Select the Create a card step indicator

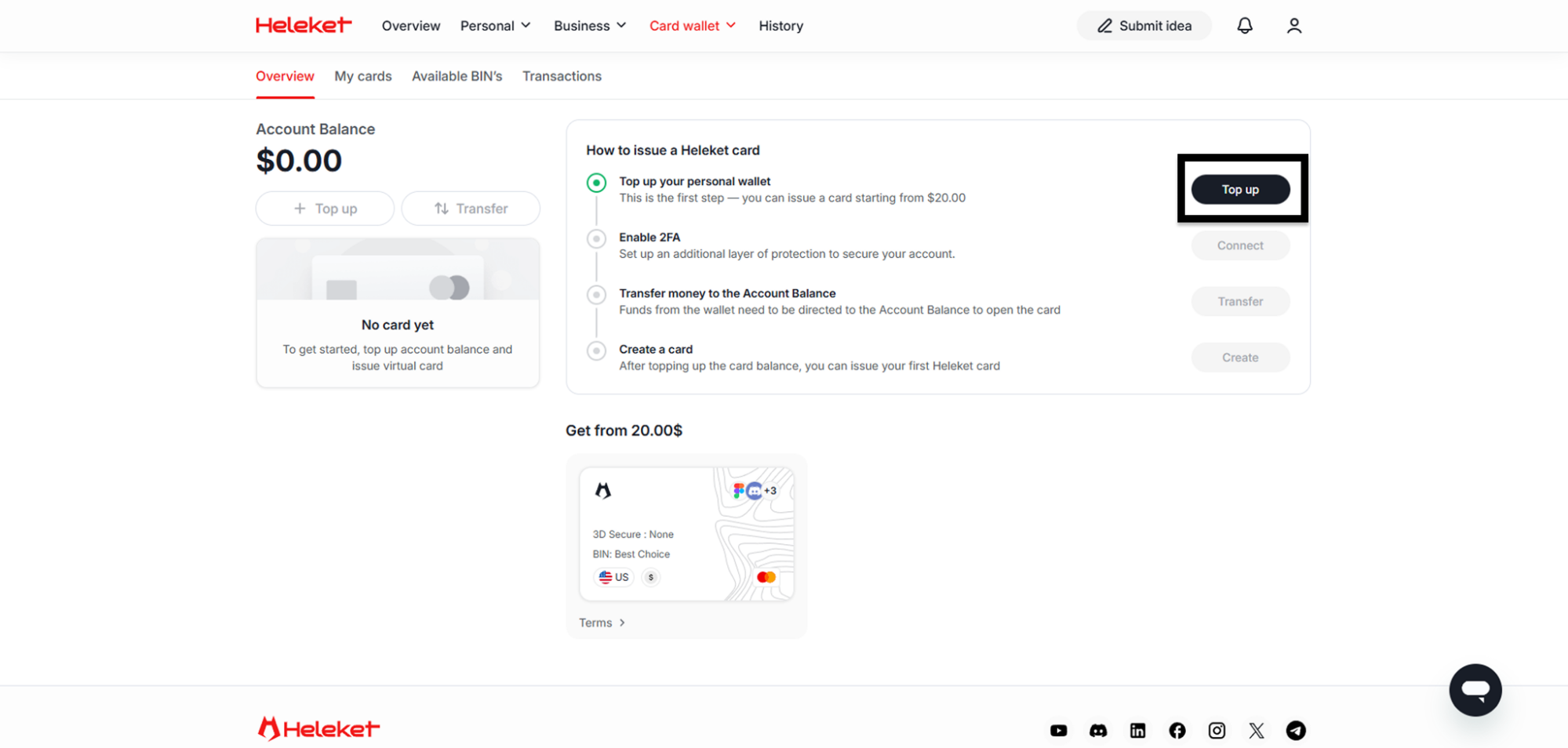coord(596,350)
